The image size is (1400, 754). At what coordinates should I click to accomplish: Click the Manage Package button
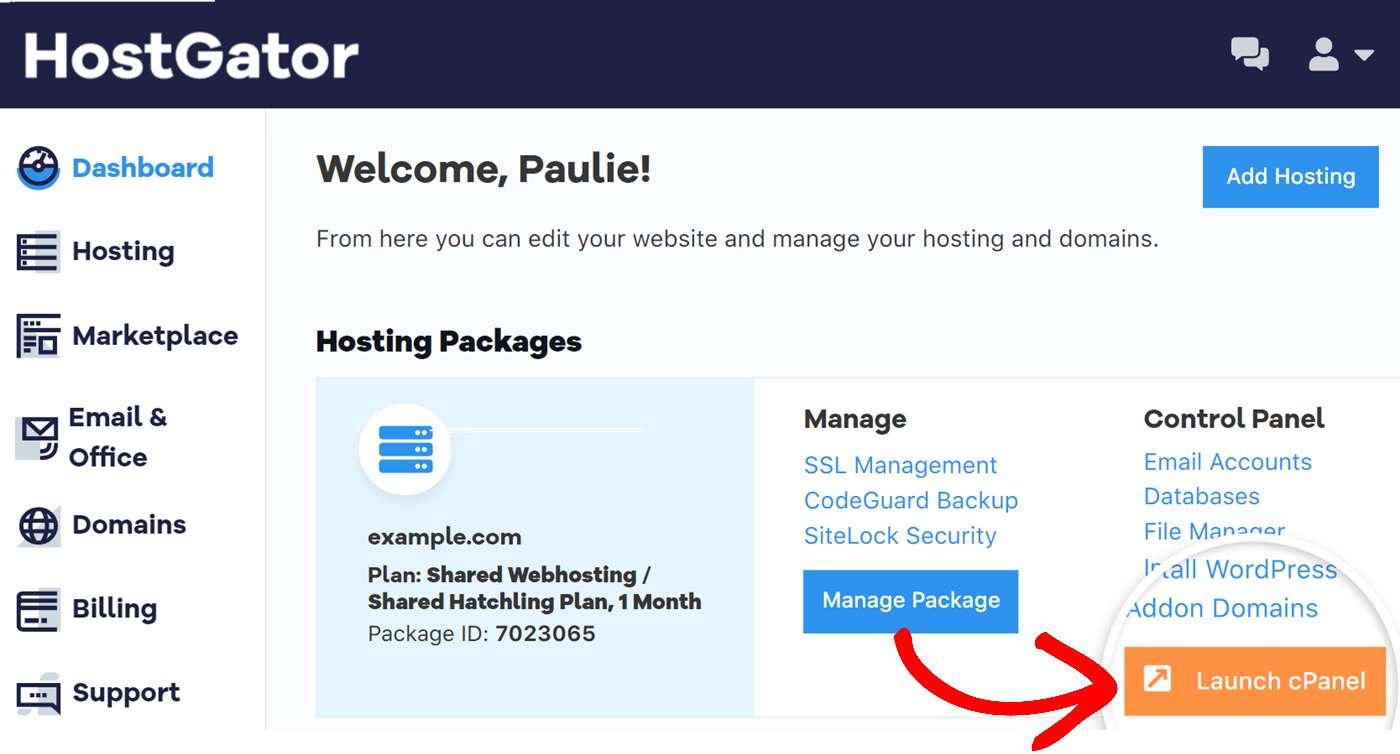click(910, 601)
